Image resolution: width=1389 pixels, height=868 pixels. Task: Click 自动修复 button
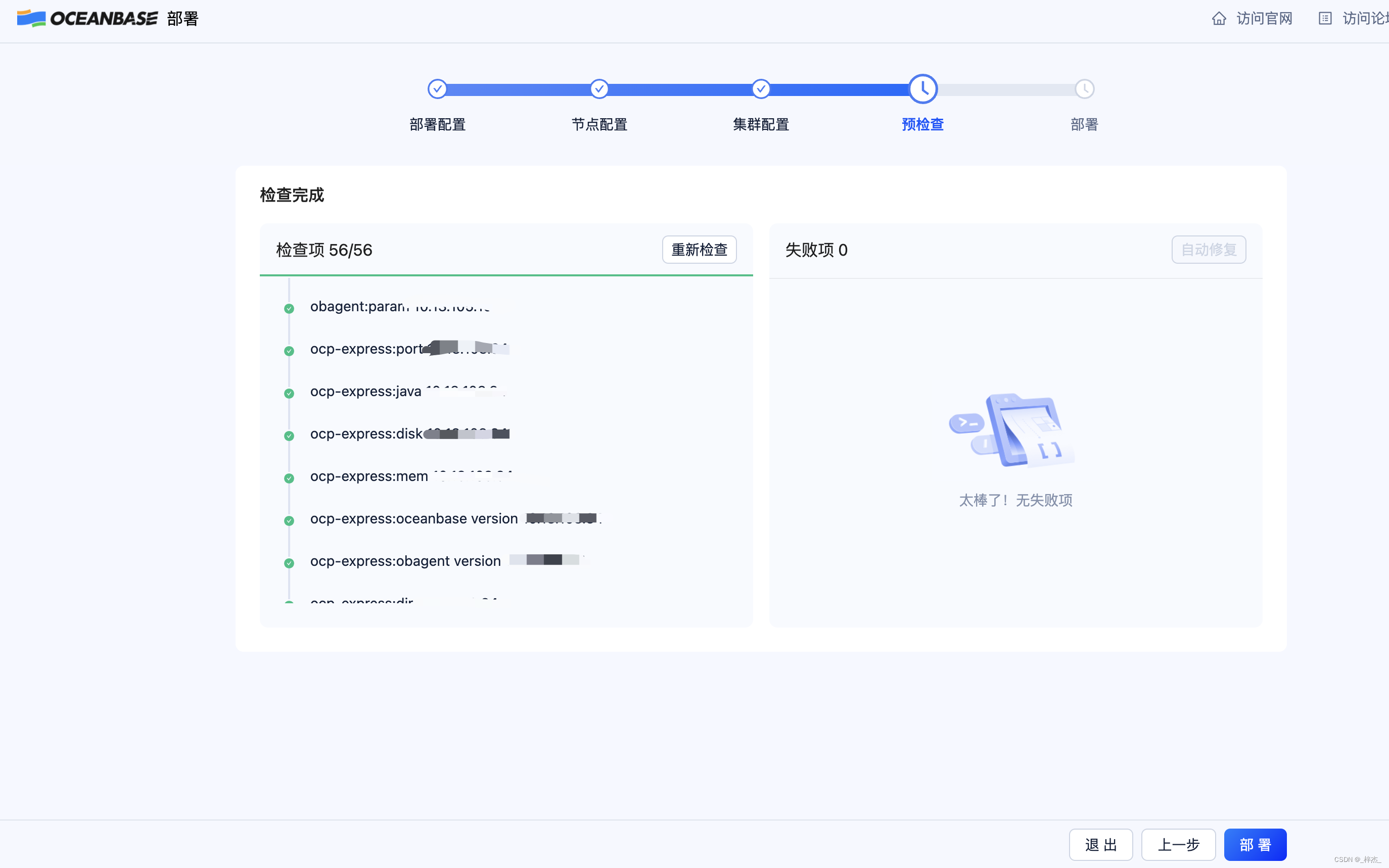point(1208,250)
